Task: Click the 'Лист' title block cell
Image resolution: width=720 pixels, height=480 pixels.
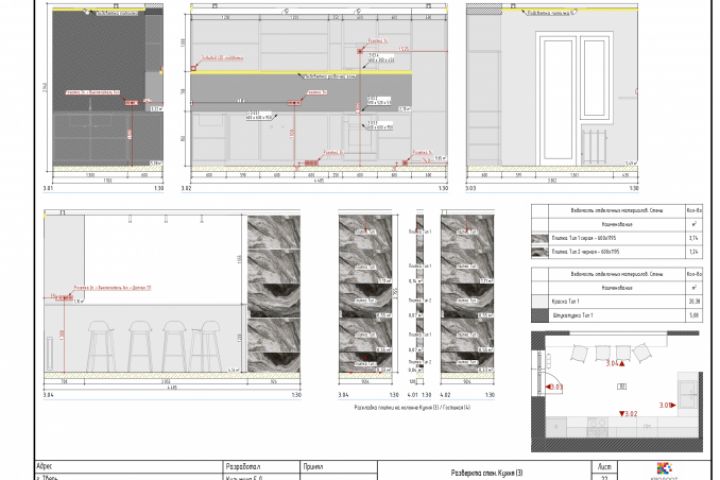Action: 604,466
